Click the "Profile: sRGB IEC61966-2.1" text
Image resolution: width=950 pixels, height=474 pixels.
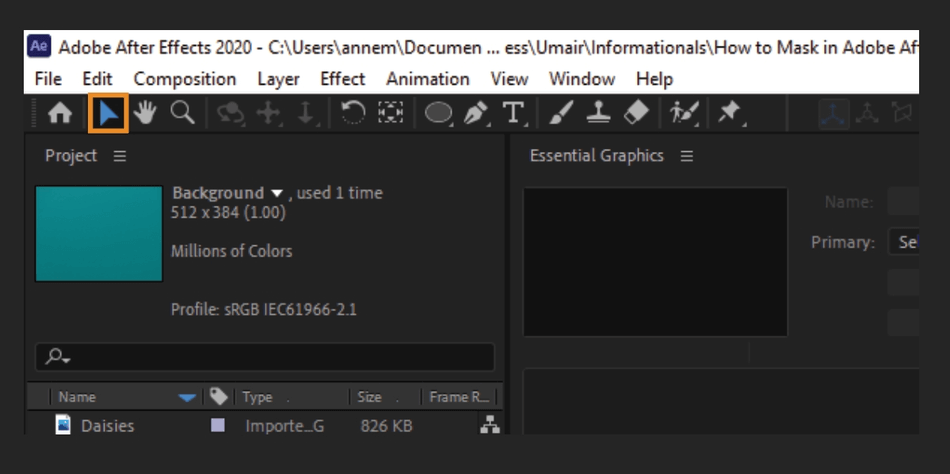264,310
